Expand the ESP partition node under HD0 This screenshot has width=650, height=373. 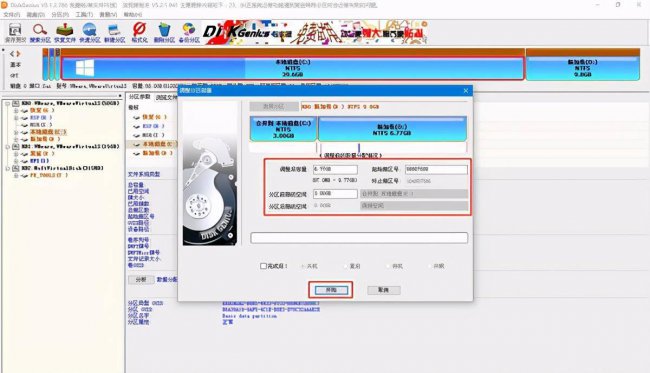point(16,118)
